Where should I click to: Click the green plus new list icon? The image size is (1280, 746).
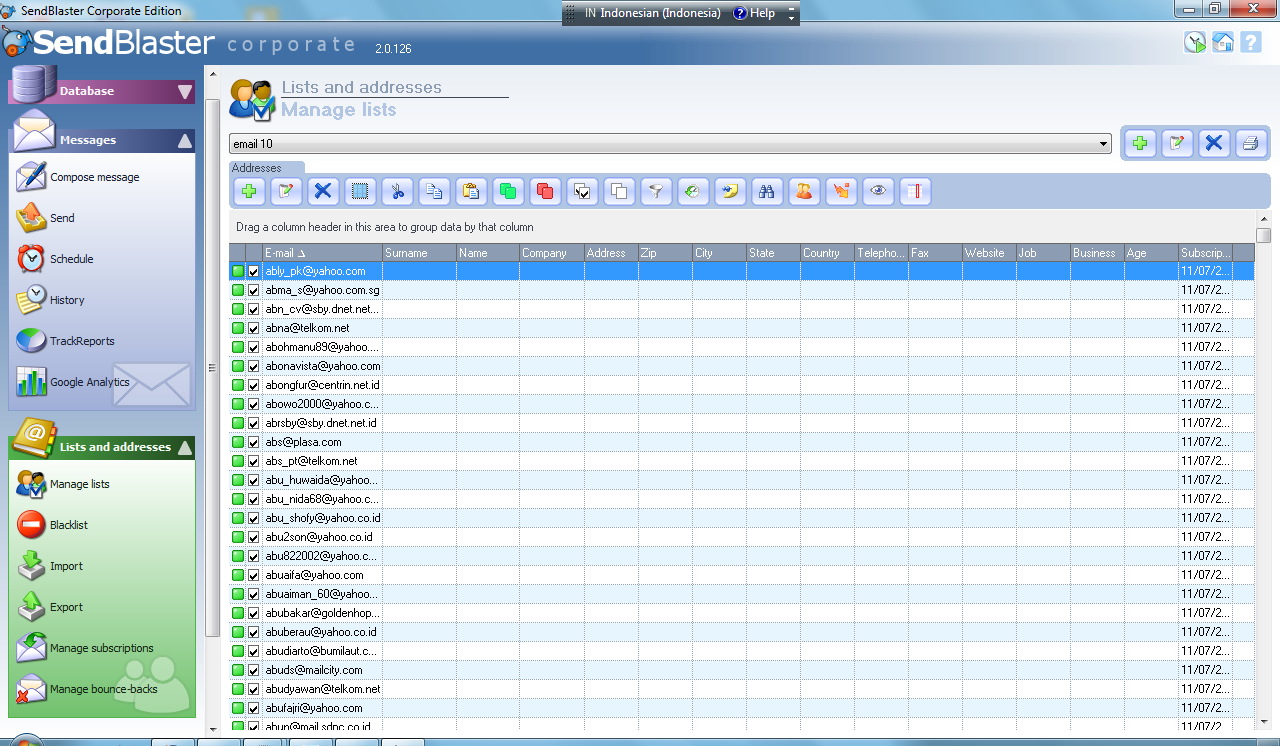click(1140, 143)
